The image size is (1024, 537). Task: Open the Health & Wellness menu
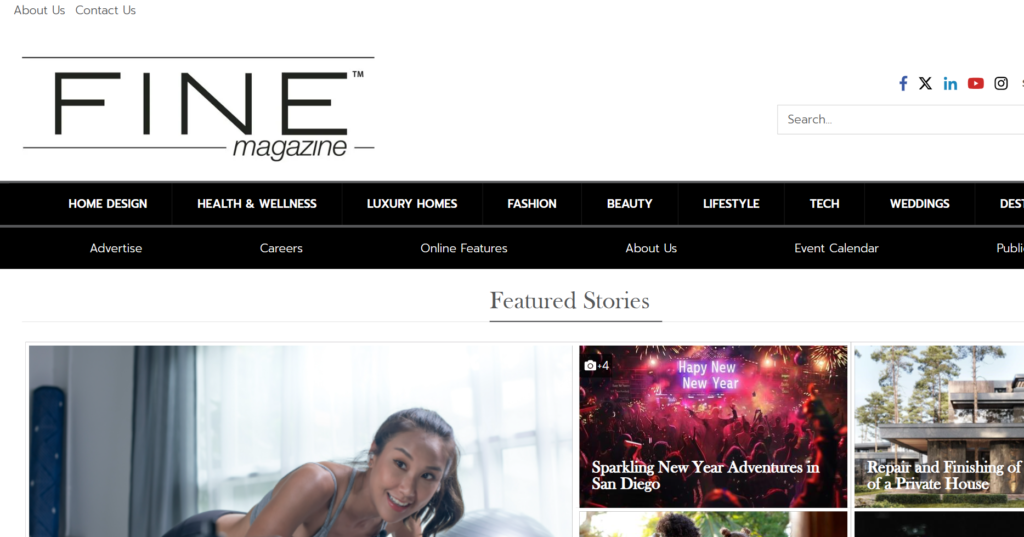[257, 204]
